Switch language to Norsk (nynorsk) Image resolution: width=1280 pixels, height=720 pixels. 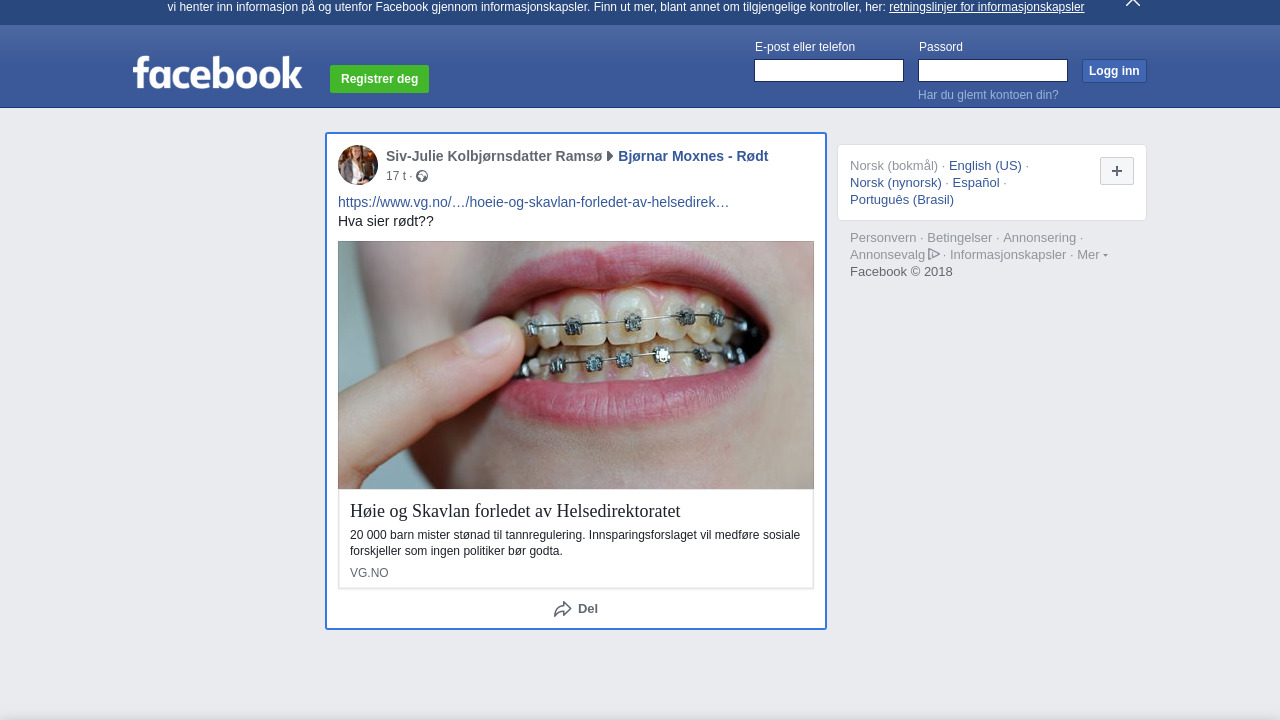896,183
